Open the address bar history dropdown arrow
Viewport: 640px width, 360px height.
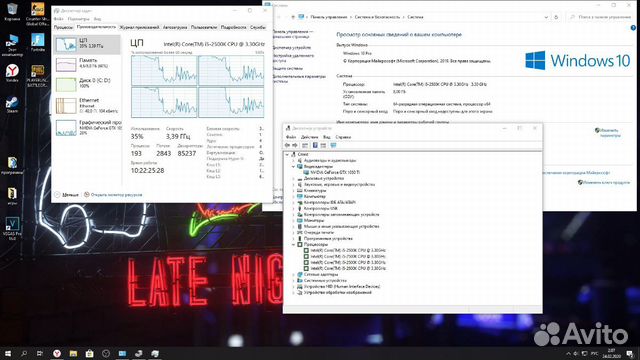pyautogui.click(x=546, y=17)
